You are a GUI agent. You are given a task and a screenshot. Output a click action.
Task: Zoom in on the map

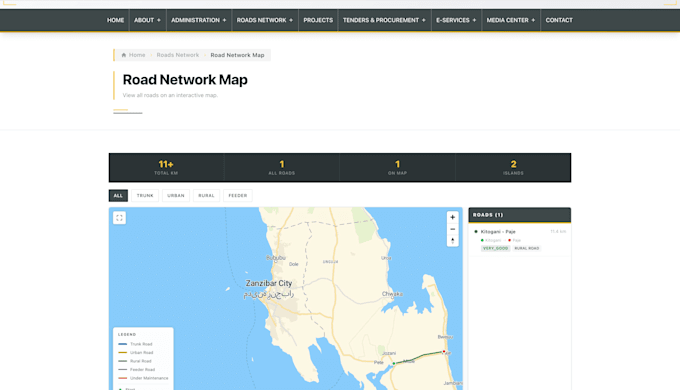[x=452, y=217]
